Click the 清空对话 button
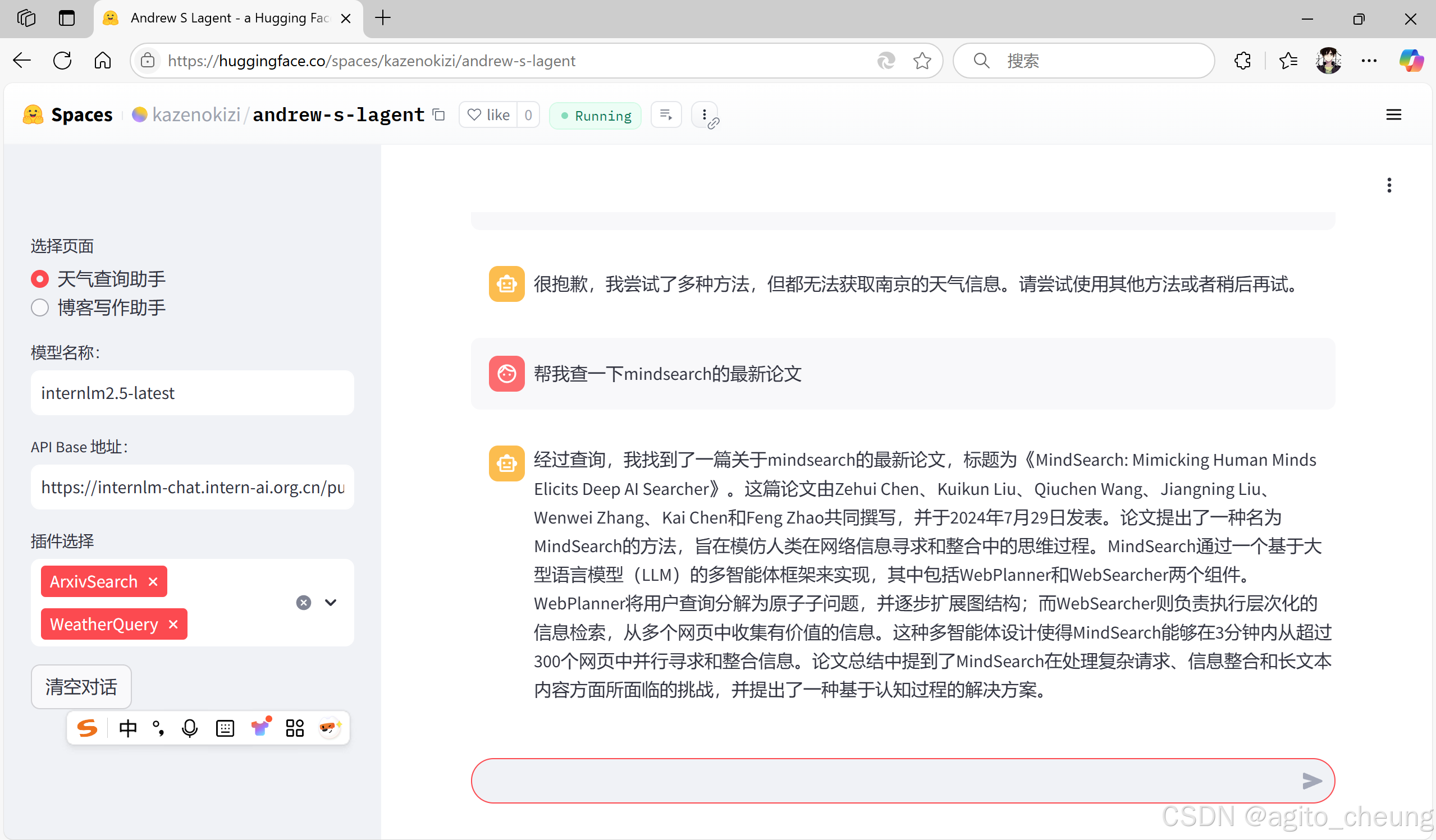This screenshot has height=840, width=1436. 81,687
